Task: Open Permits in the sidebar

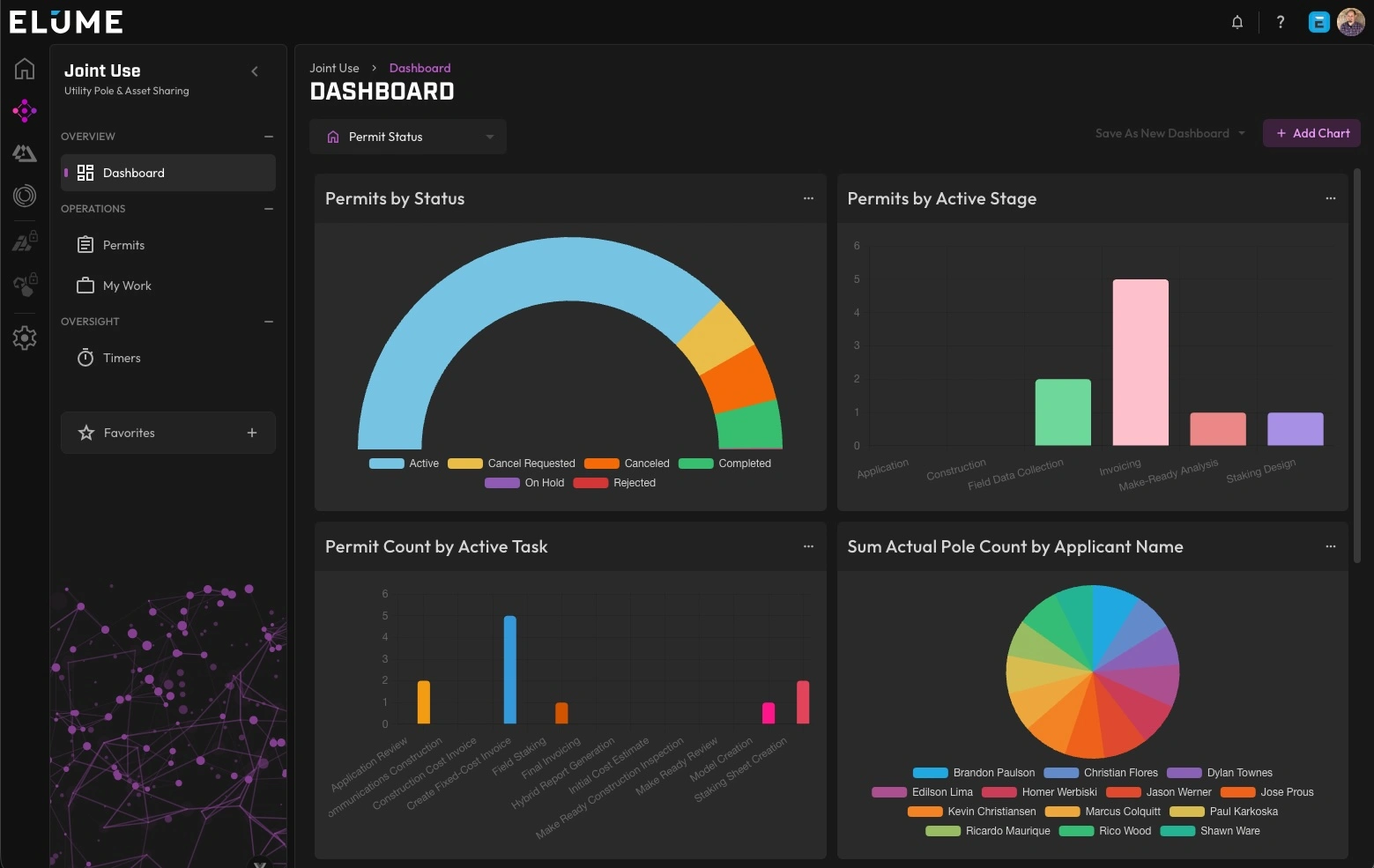Action: (123, 245)
